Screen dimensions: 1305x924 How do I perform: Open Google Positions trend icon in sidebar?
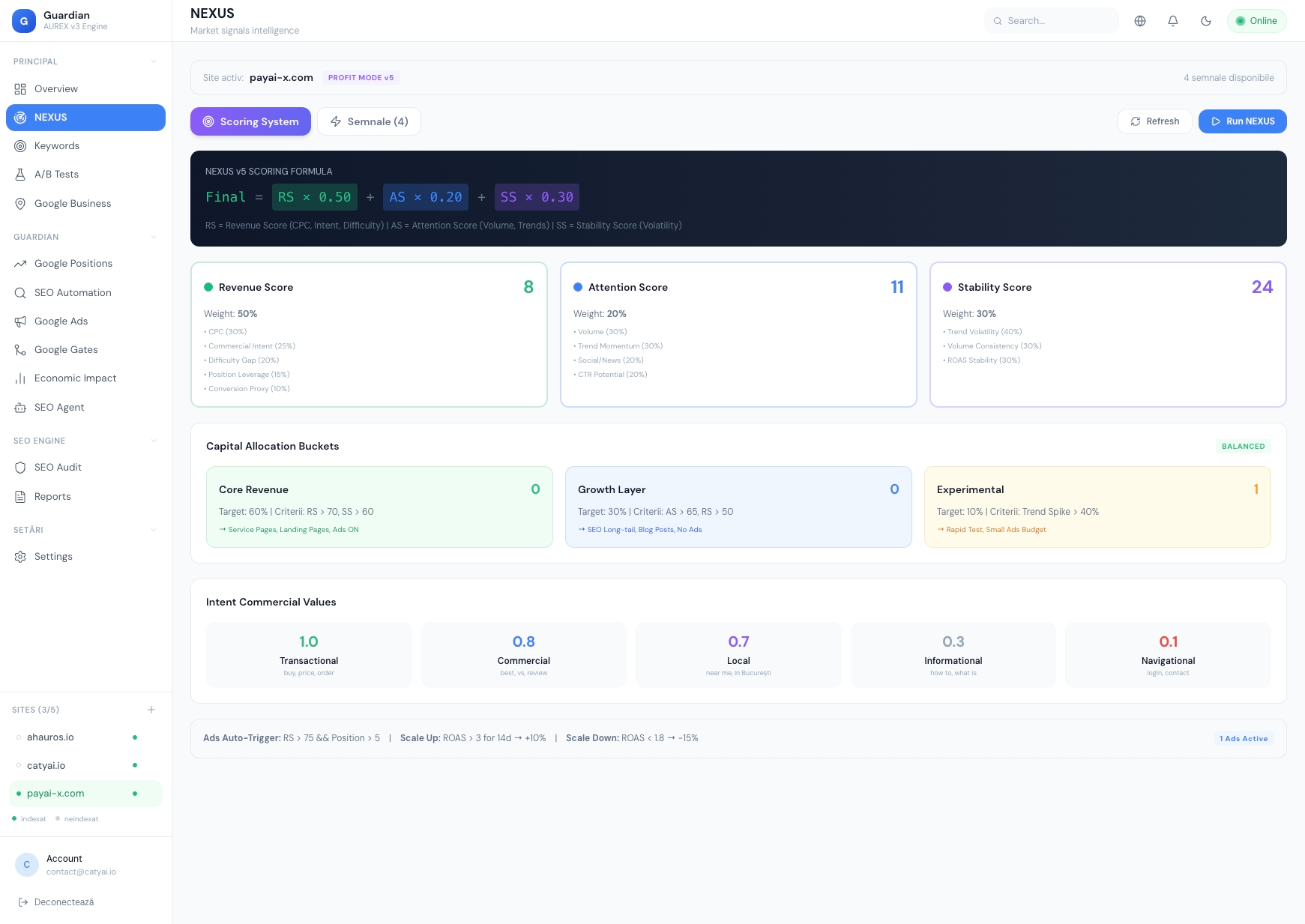[x=21, y=263]
